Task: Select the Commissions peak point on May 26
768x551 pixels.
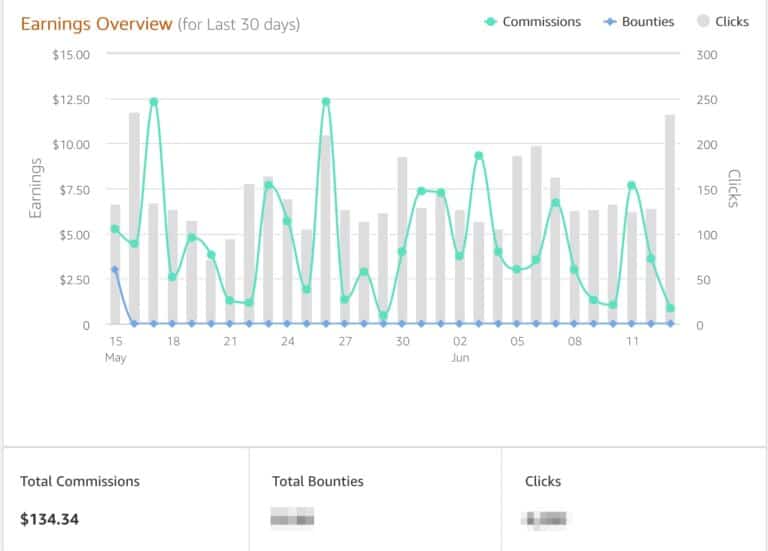Action: pos(326,102)
